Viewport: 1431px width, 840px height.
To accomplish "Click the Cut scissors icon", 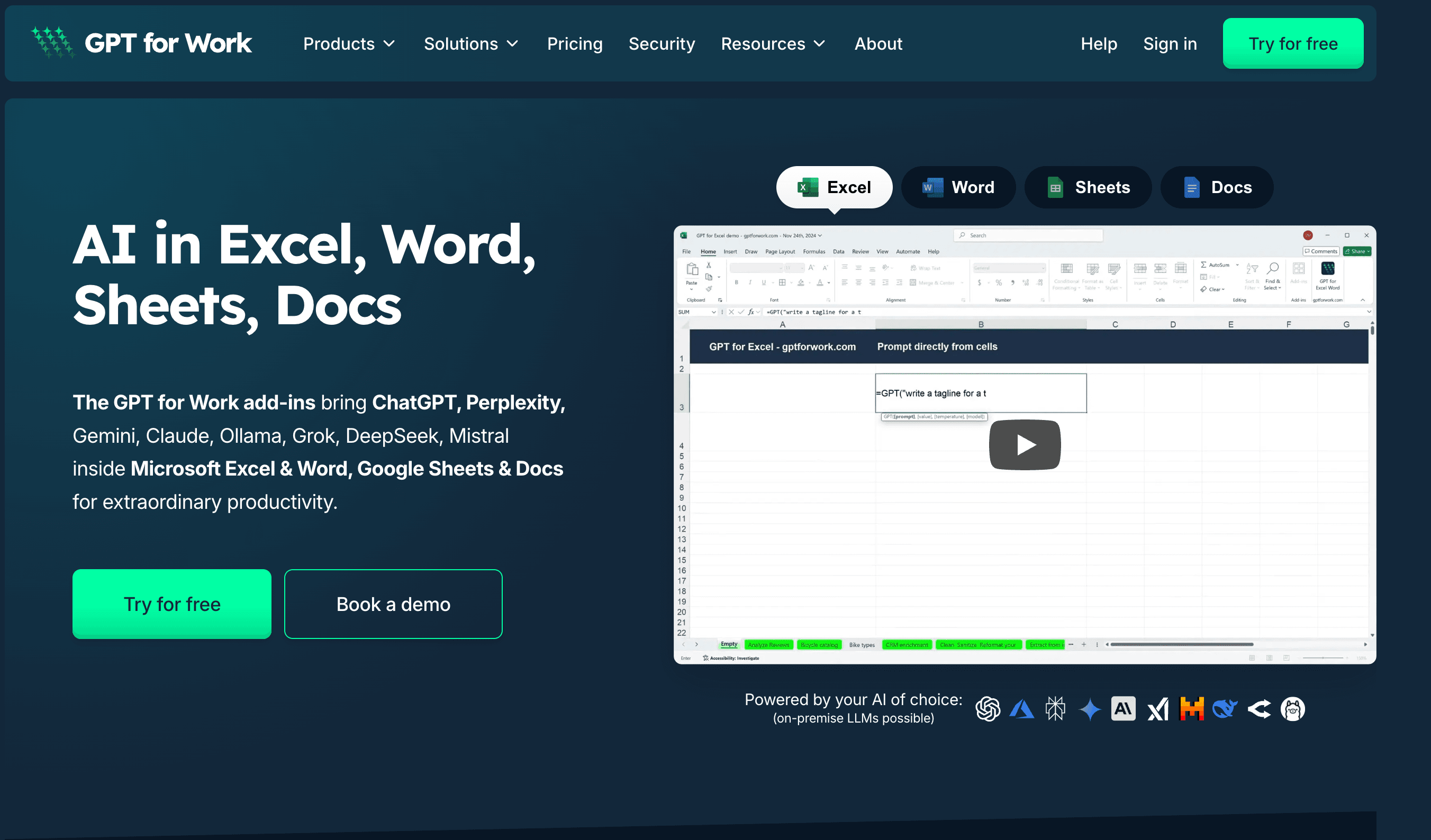I will click(x=709, y=265).
